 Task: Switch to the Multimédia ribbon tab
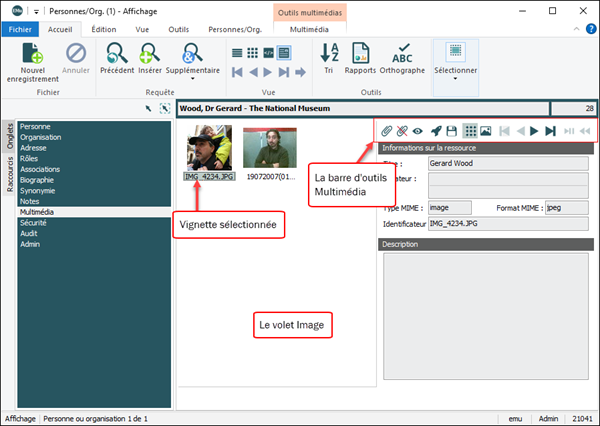(x=313, y=30)
